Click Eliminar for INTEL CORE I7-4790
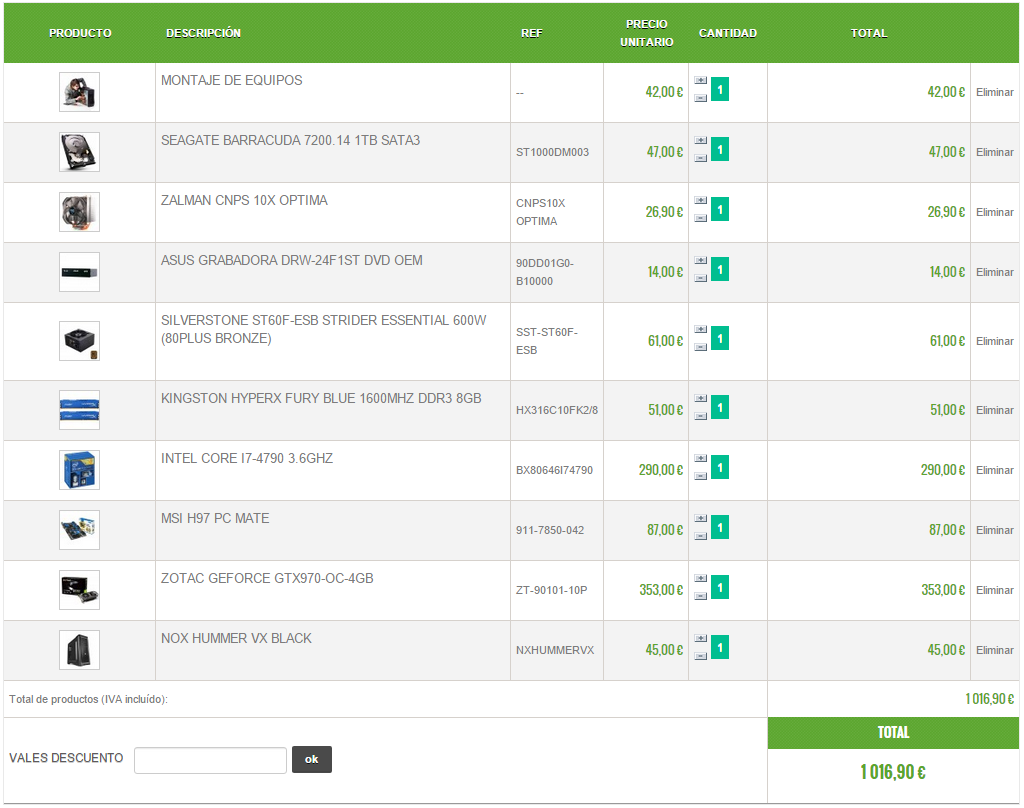 [995, 470]
